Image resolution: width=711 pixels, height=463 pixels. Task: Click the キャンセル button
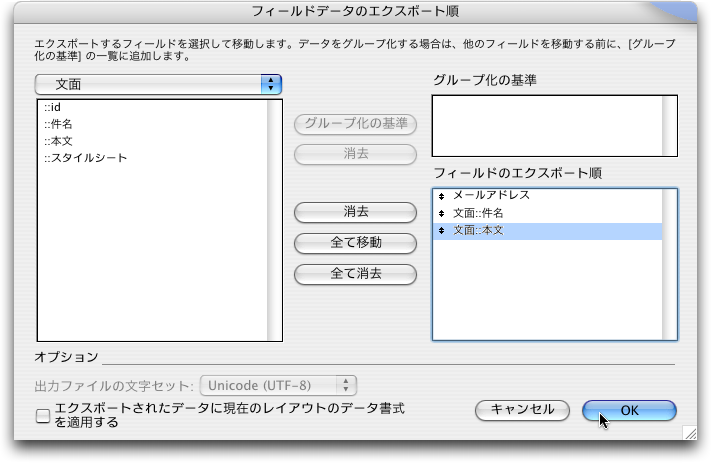click(x=522, y=410)
